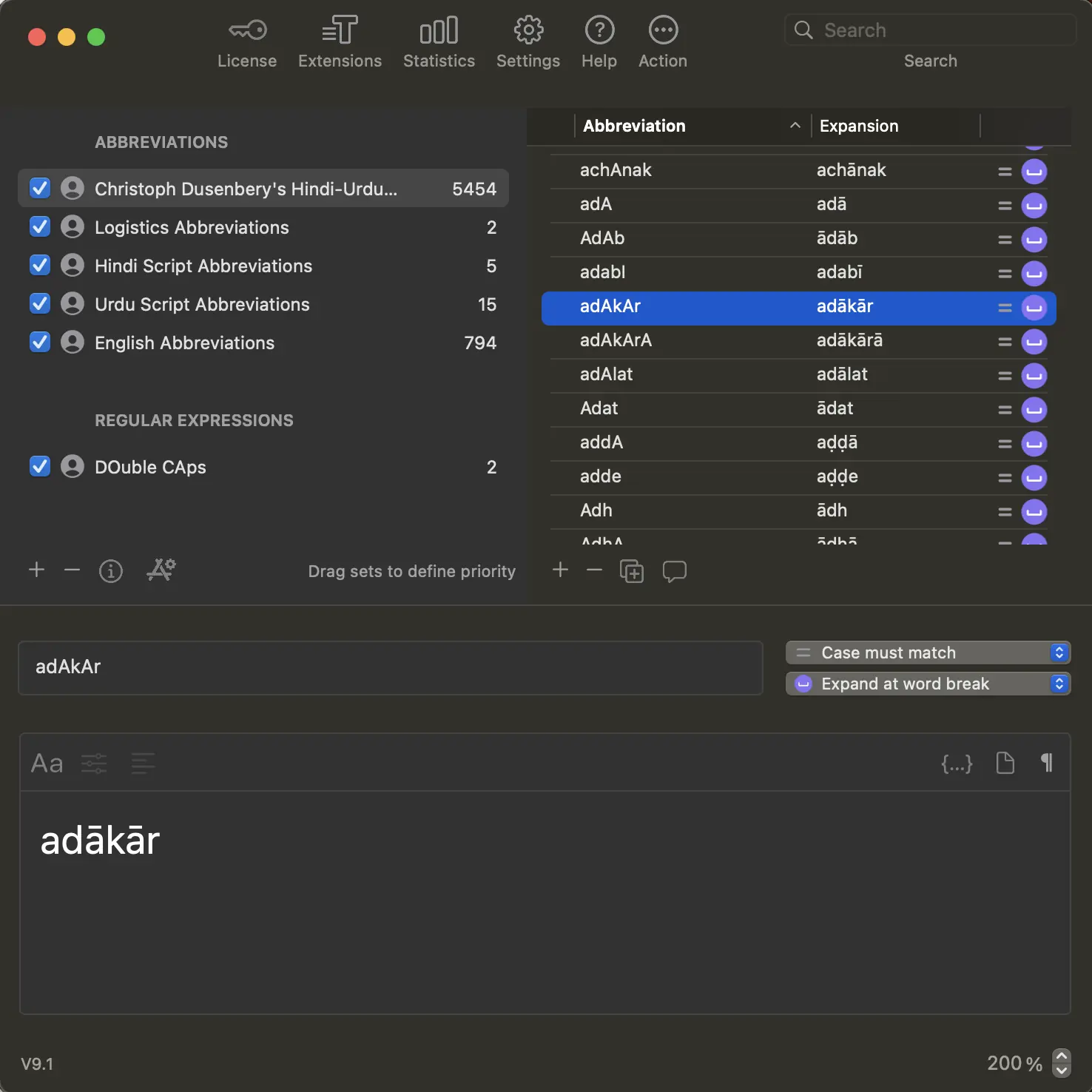The image size is (1092, 1092).
Task: Select the achAnak abbreviation row
Action: [x=799, y=171]
